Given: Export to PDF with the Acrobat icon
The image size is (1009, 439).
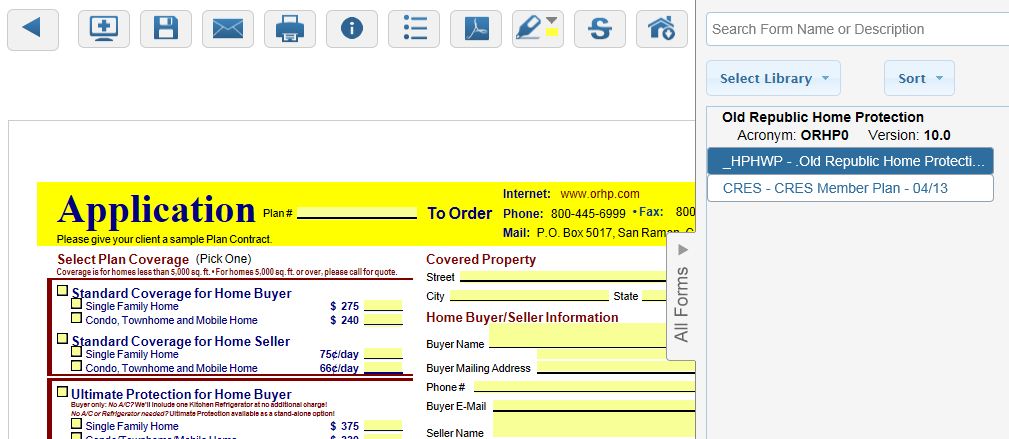Looking at the screenshot, I should point(476,29).
